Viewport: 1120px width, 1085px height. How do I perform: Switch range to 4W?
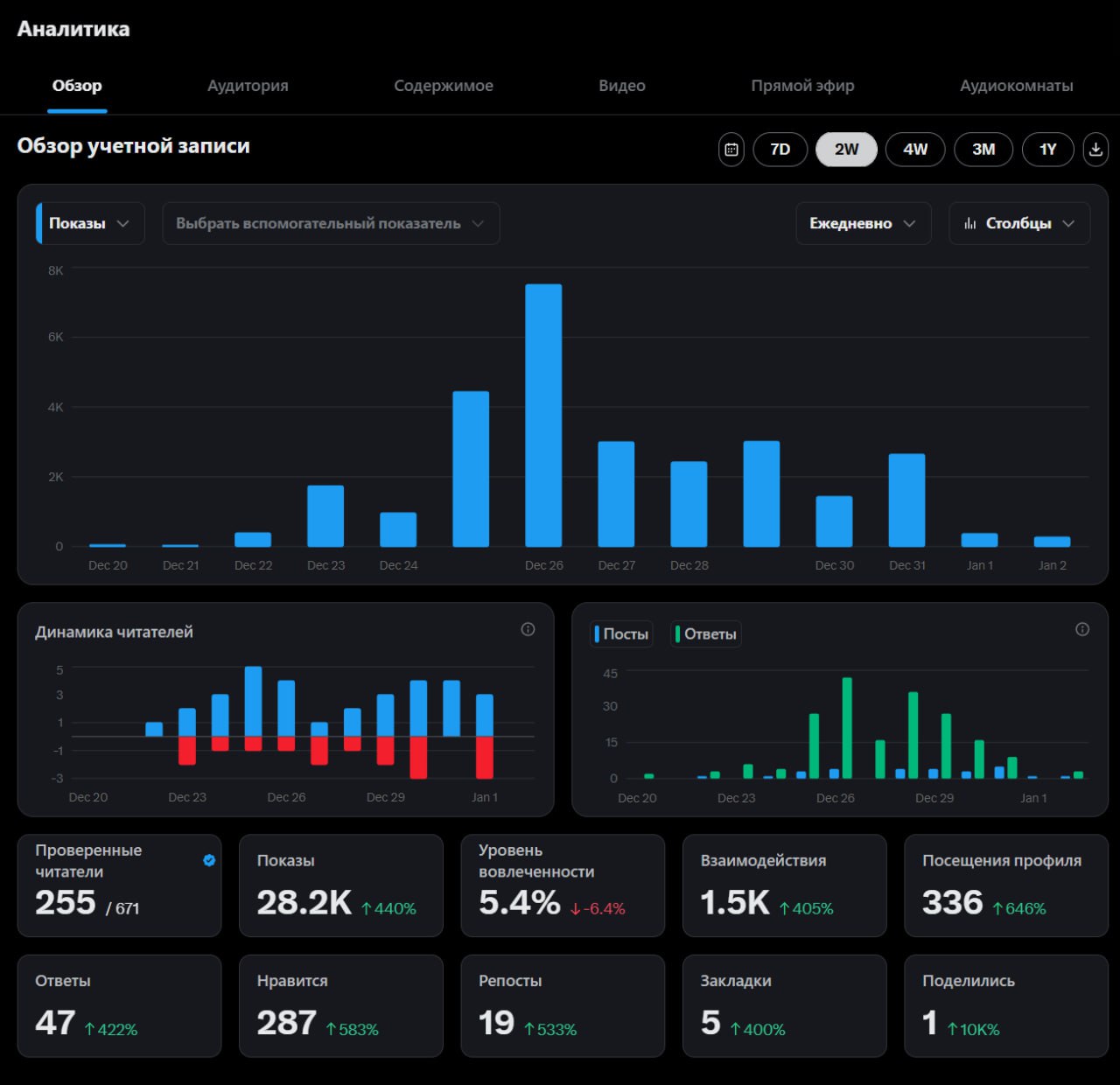point(915,149)
